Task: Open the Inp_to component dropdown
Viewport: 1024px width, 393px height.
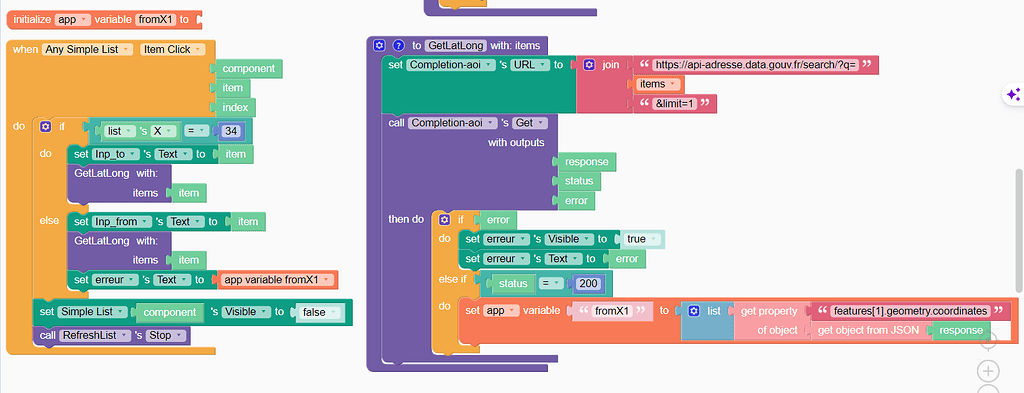Action: click(116, 154)
